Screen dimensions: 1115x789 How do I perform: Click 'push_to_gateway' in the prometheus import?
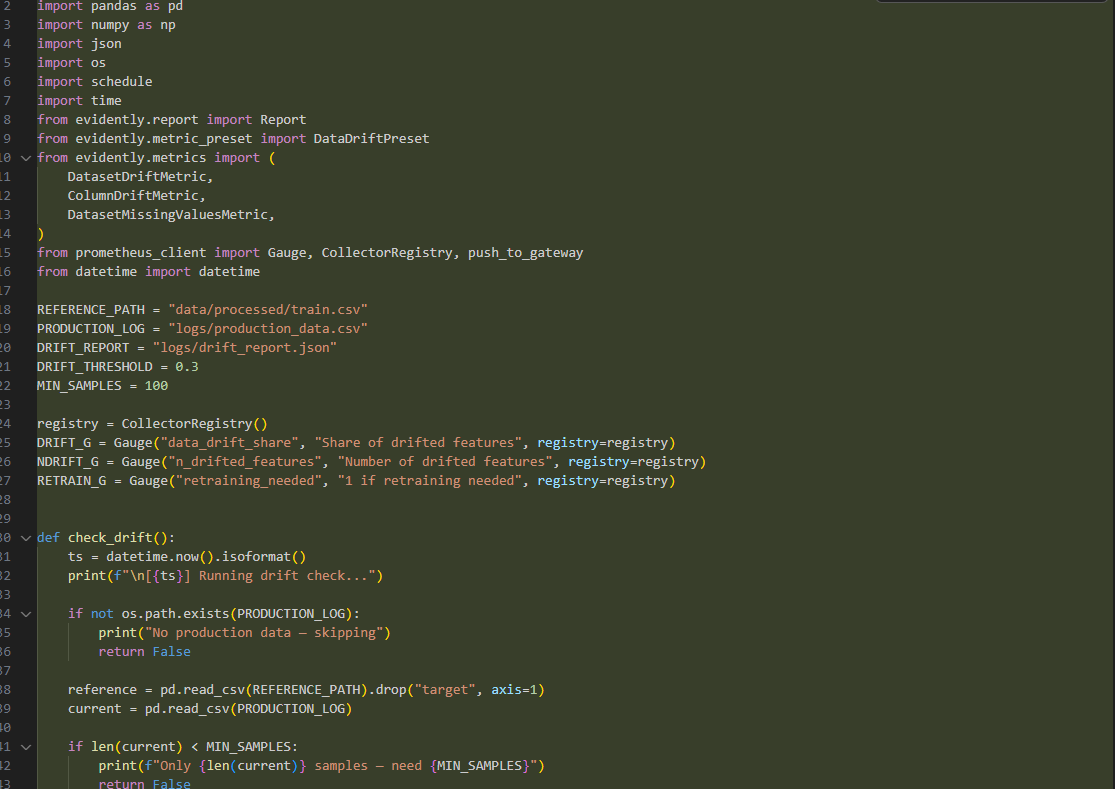pyautogui.click(x=526, y=252)
